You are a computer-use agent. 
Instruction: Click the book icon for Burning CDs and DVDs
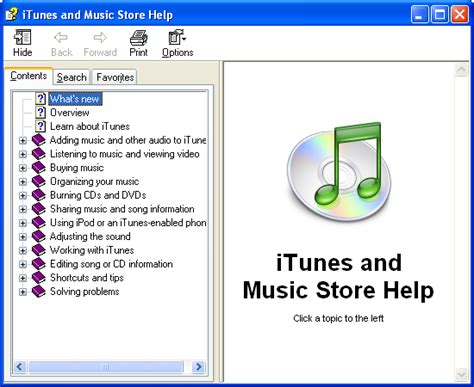click(39, 195)
